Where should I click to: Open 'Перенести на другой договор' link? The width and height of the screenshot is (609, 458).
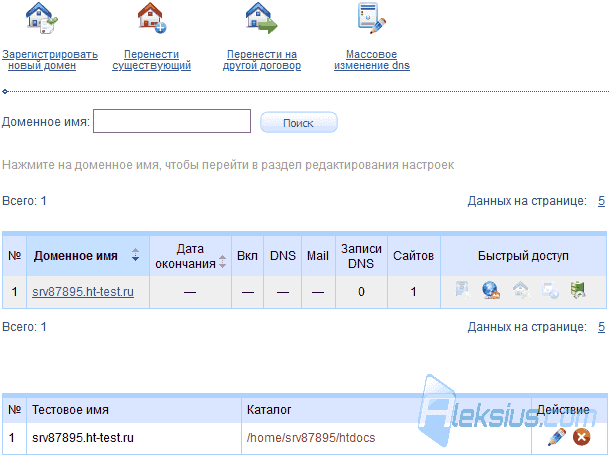tap(262, 60)
